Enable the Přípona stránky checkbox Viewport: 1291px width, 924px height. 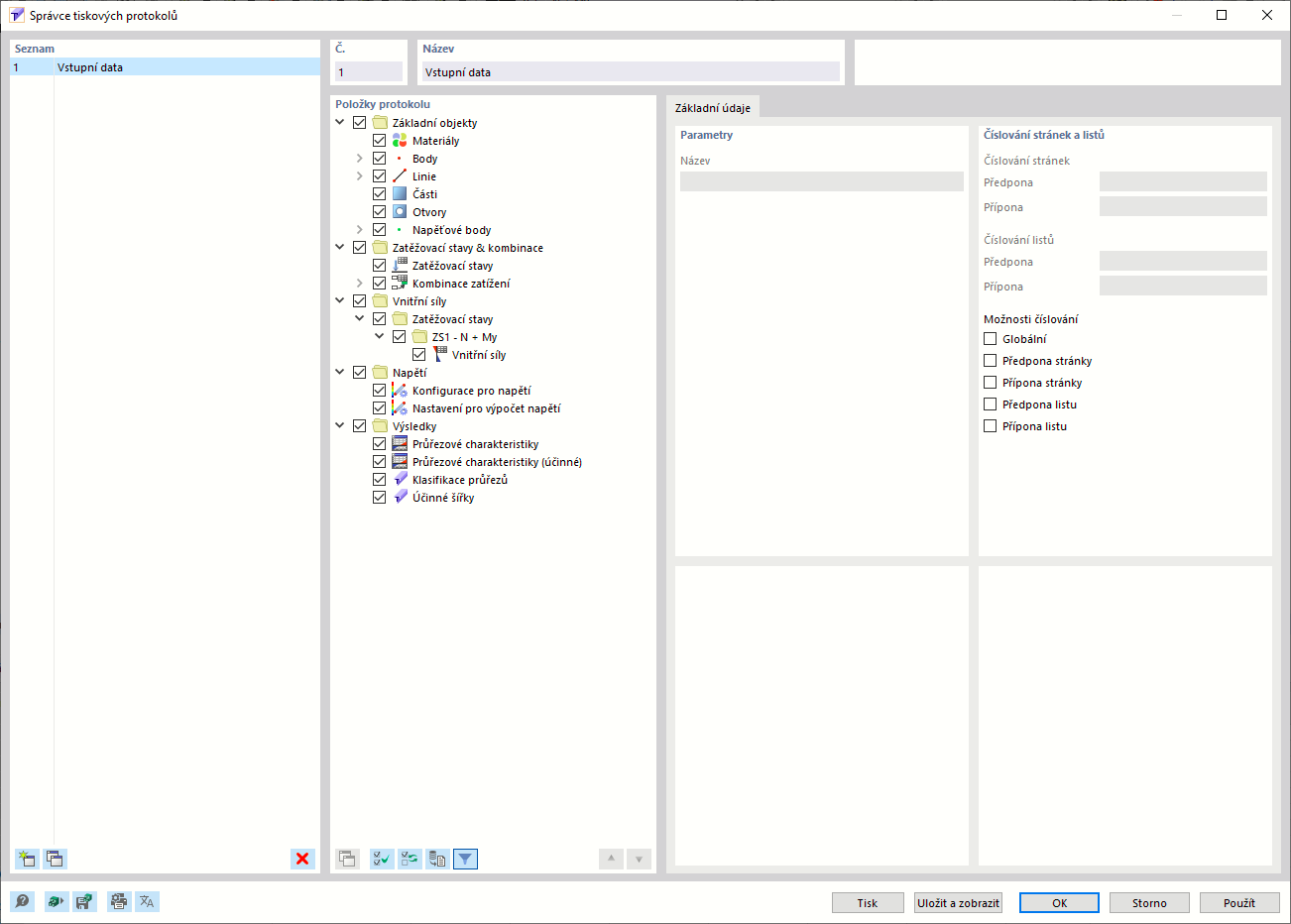point(990,383)
